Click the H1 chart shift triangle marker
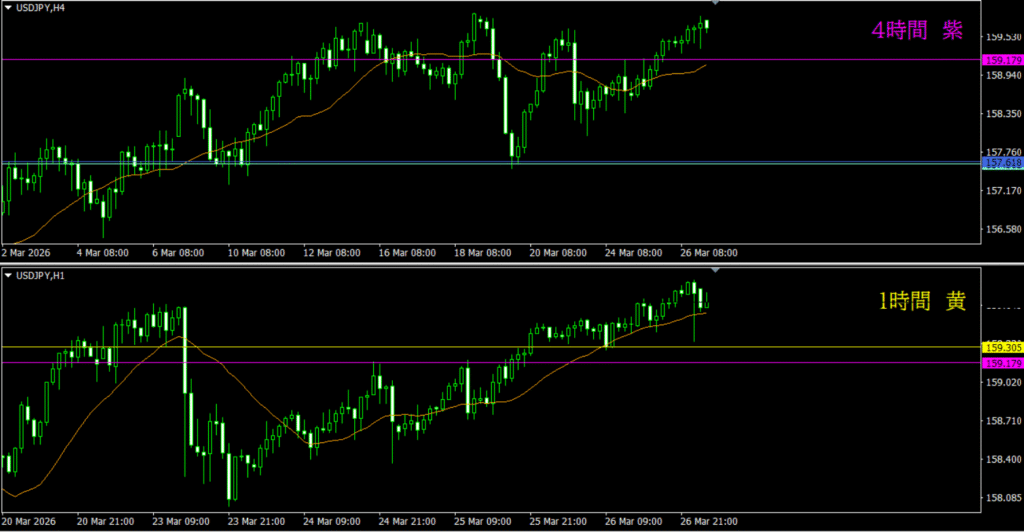This screenshot has height=532, width=1024. point(714,270)
